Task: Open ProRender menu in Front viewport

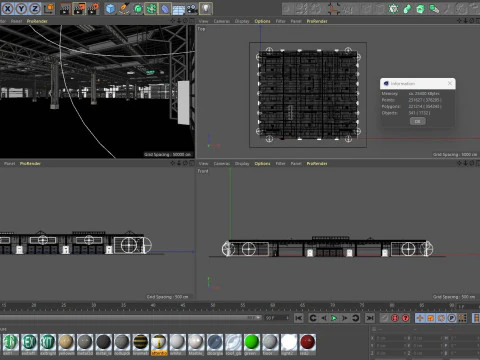Action: click(317, 164)
